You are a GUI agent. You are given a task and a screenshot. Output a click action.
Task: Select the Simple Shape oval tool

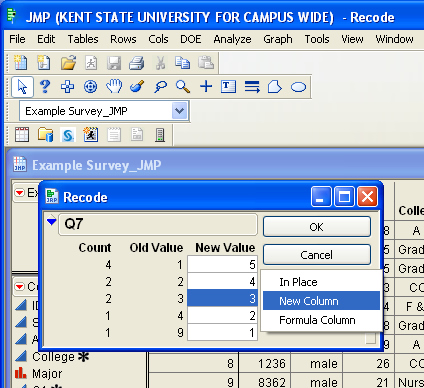tap(298, 87)
